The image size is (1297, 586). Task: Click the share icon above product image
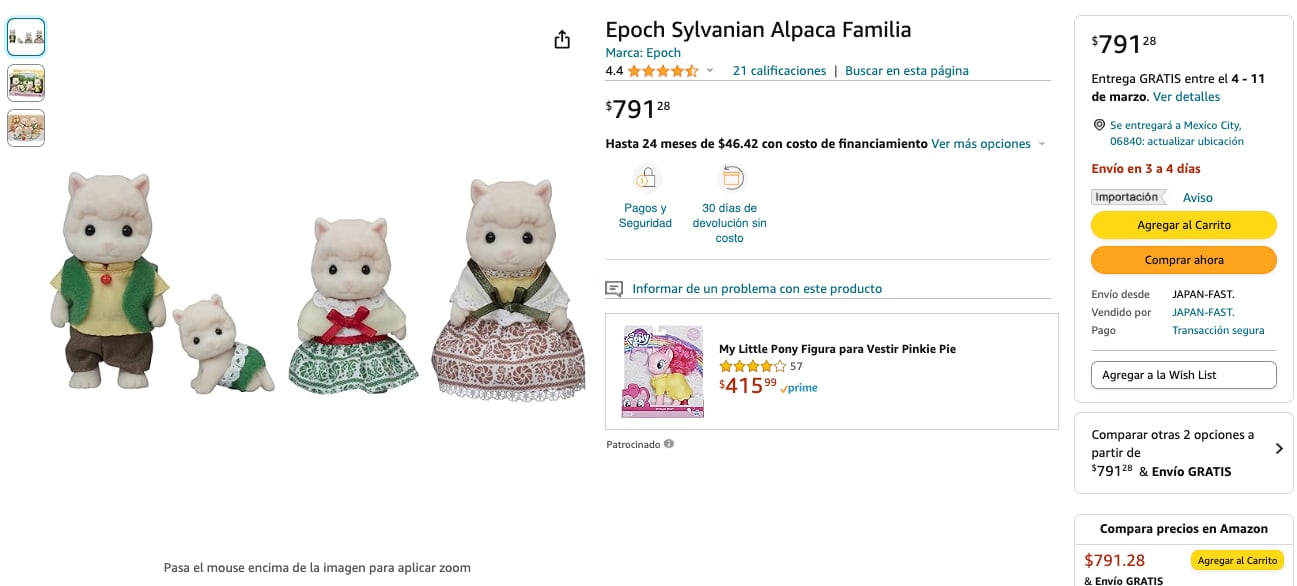pyautogui.click(x=562, y=40)
